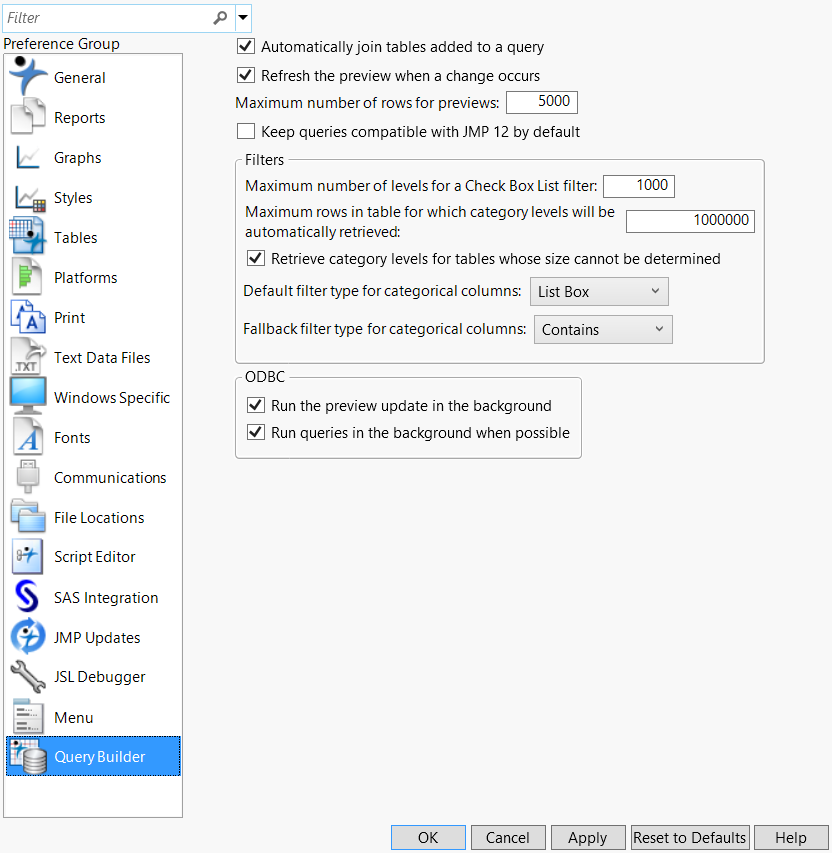This screenshot has height=853, width=832.
Task: Edit the Maximum rows for previews field
Action: (541, 102)
